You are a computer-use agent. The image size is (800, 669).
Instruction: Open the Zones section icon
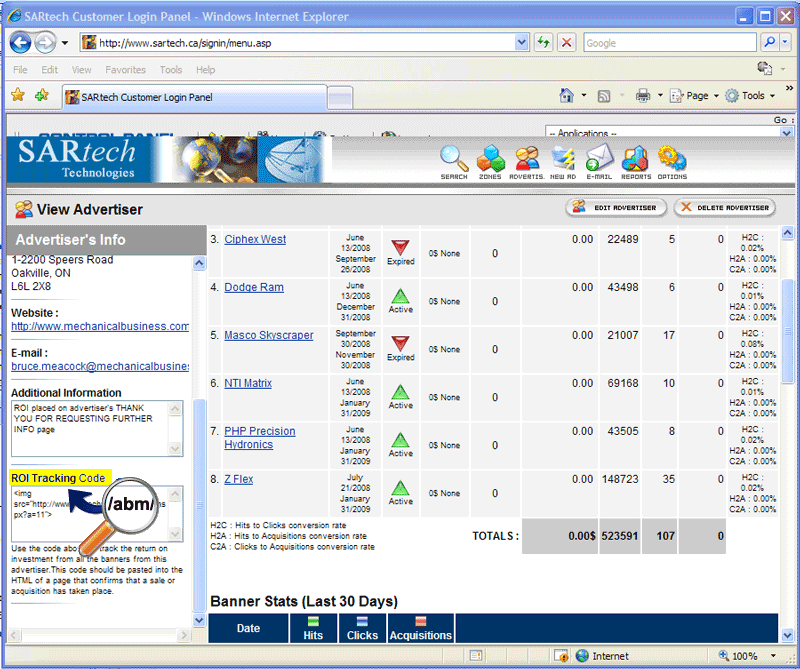pos(490,162)
